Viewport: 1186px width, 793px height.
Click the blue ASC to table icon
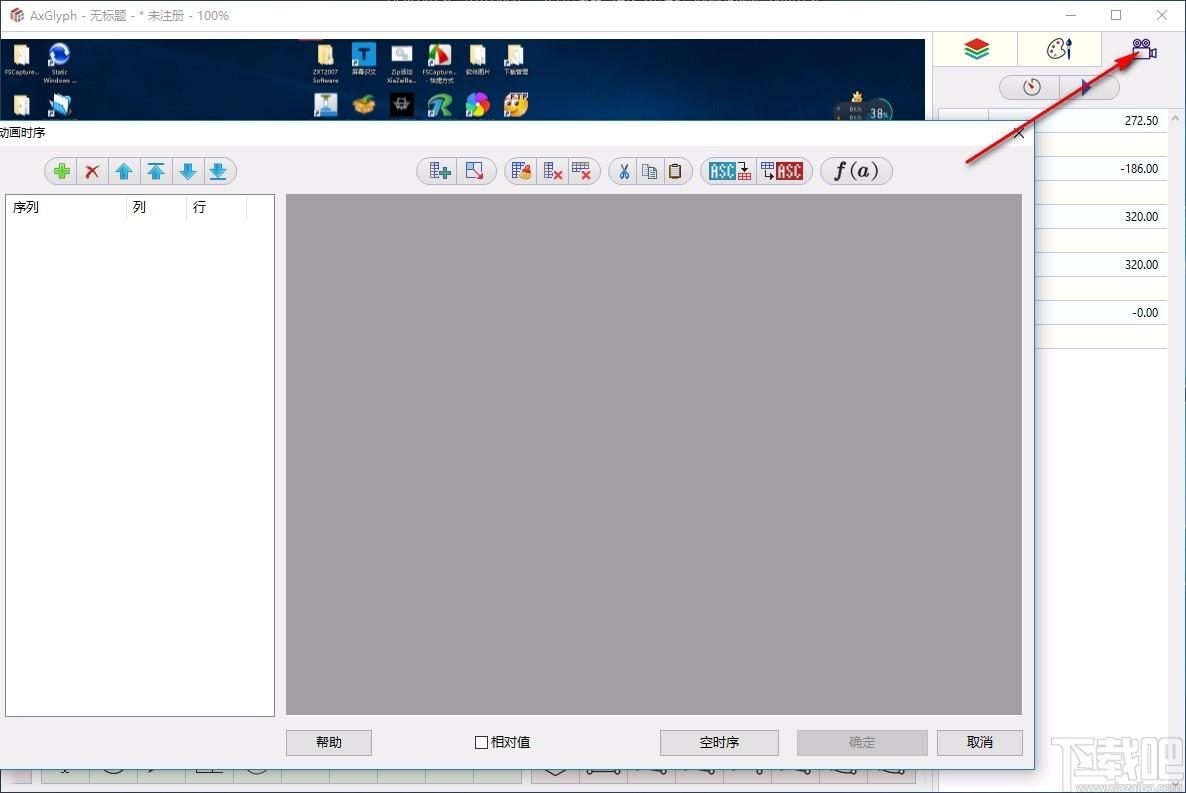pos(730,171)
